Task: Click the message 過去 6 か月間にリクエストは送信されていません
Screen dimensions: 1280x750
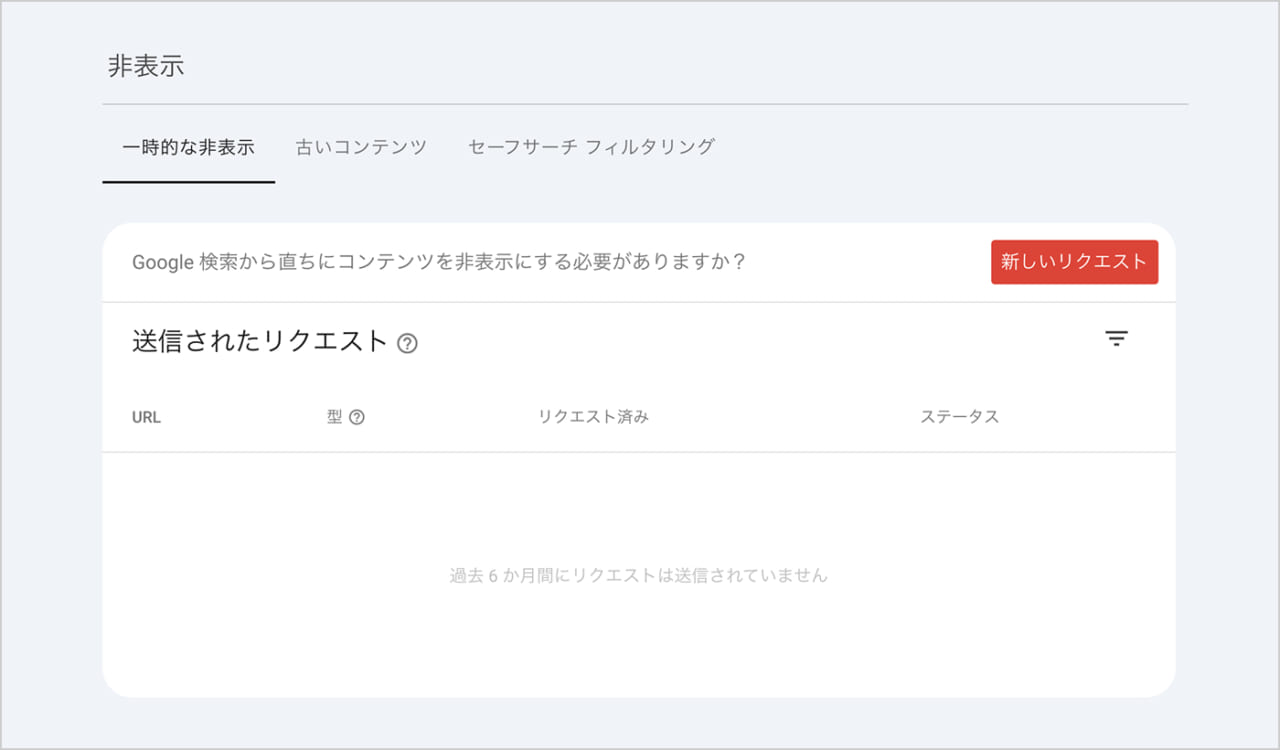Action: point(639,576)
